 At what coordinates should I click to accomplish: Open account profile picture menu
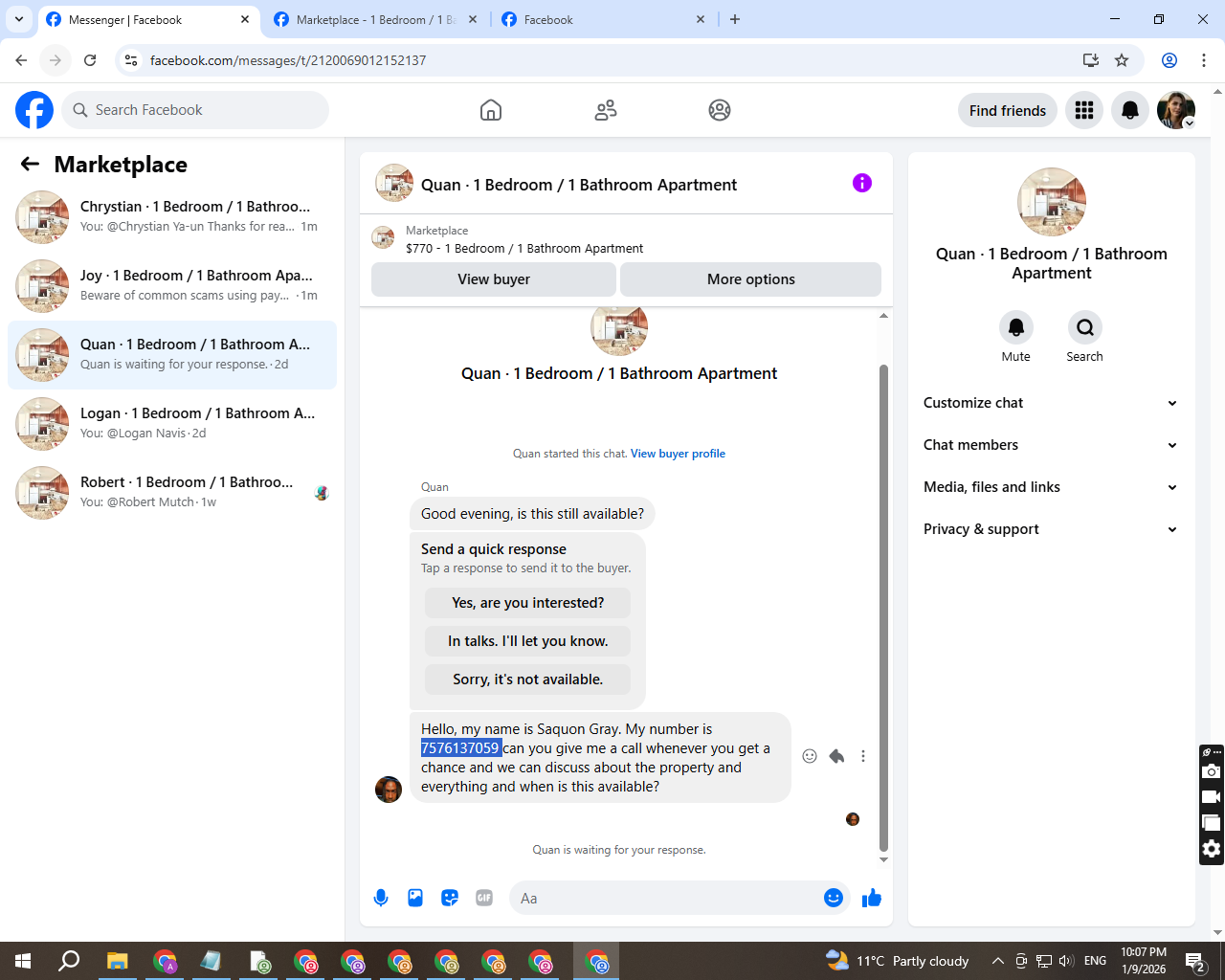1176,111
